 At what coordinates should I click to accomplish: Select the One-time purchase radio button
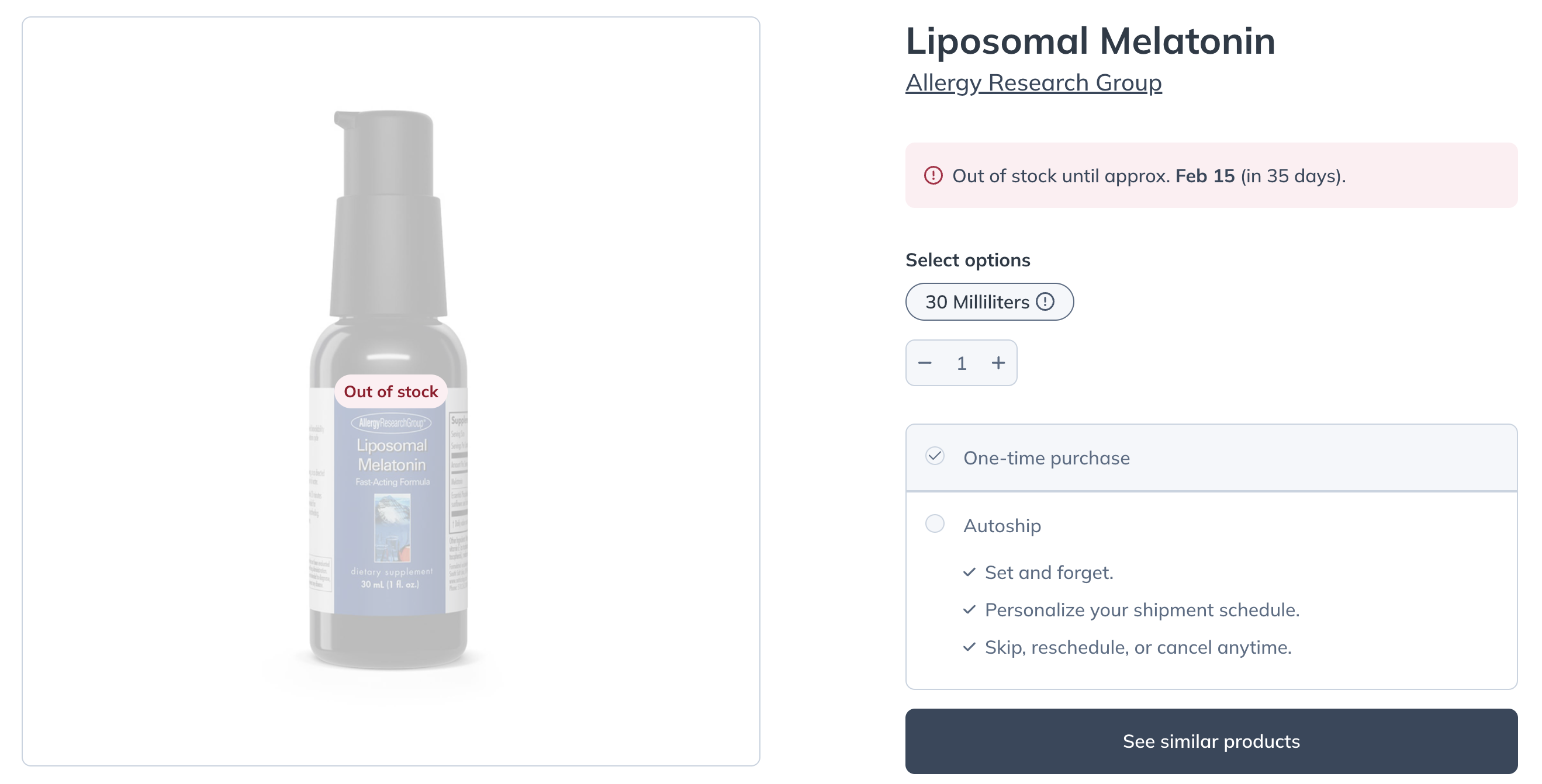pyautogui.click(x=935, y=456)
